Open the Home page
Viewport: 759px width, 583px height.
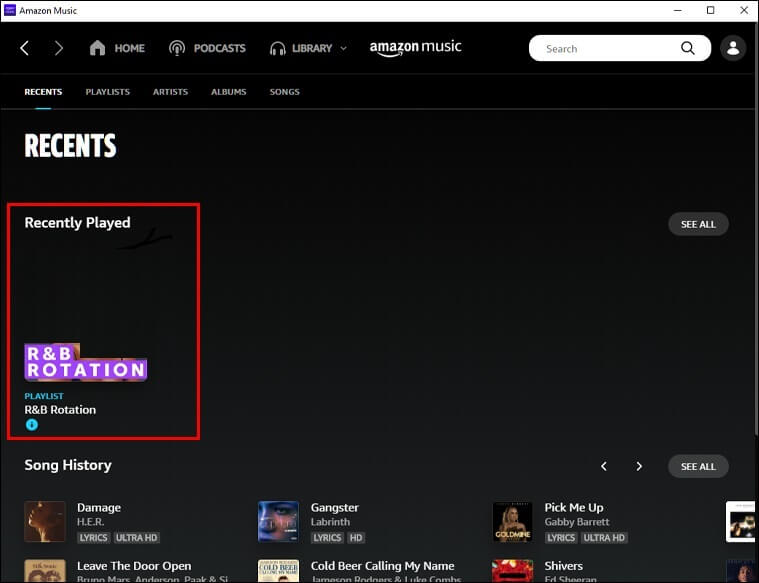(117, 48)
